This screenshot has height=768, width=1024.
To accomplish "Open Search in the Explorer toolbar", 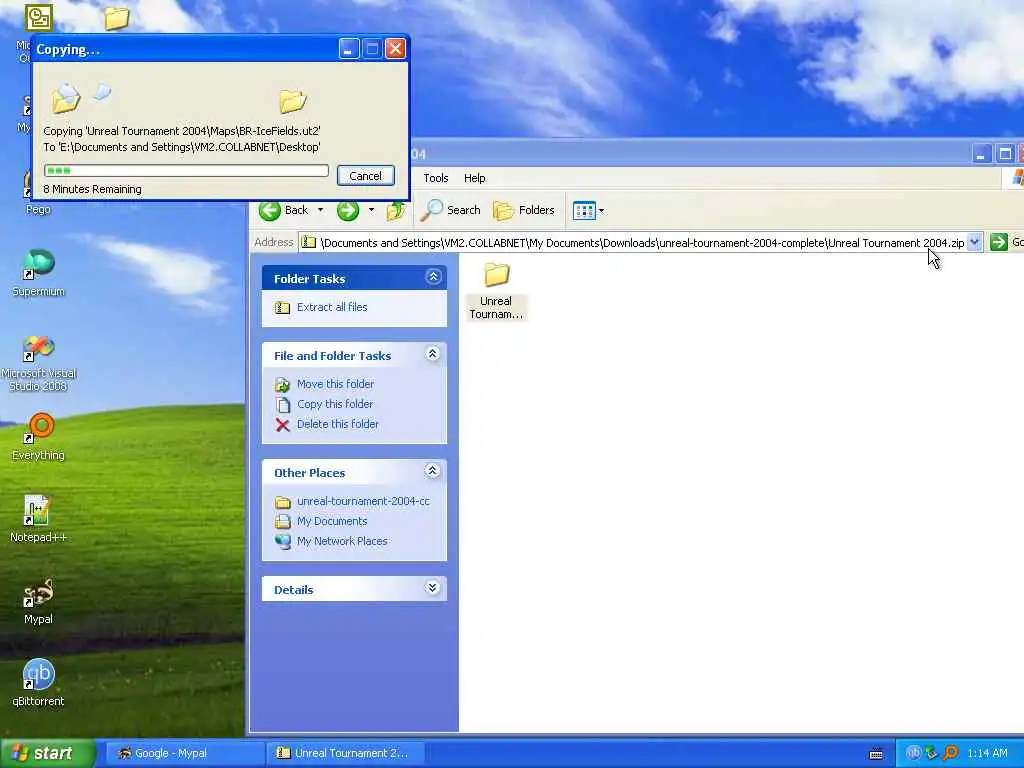I will click(x=450, y=210).
